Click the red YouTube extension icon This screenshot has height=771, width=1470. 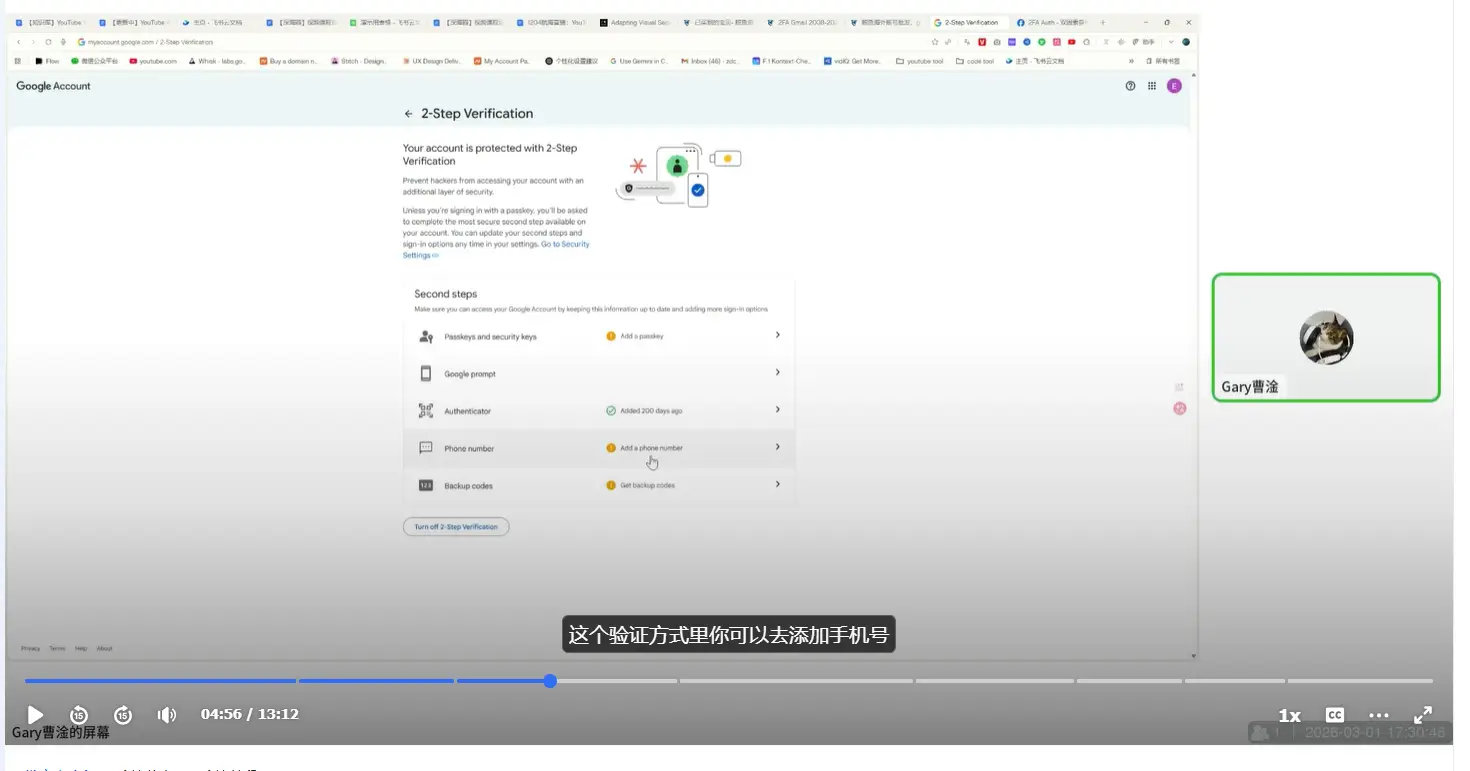[x=1072, y=42]
